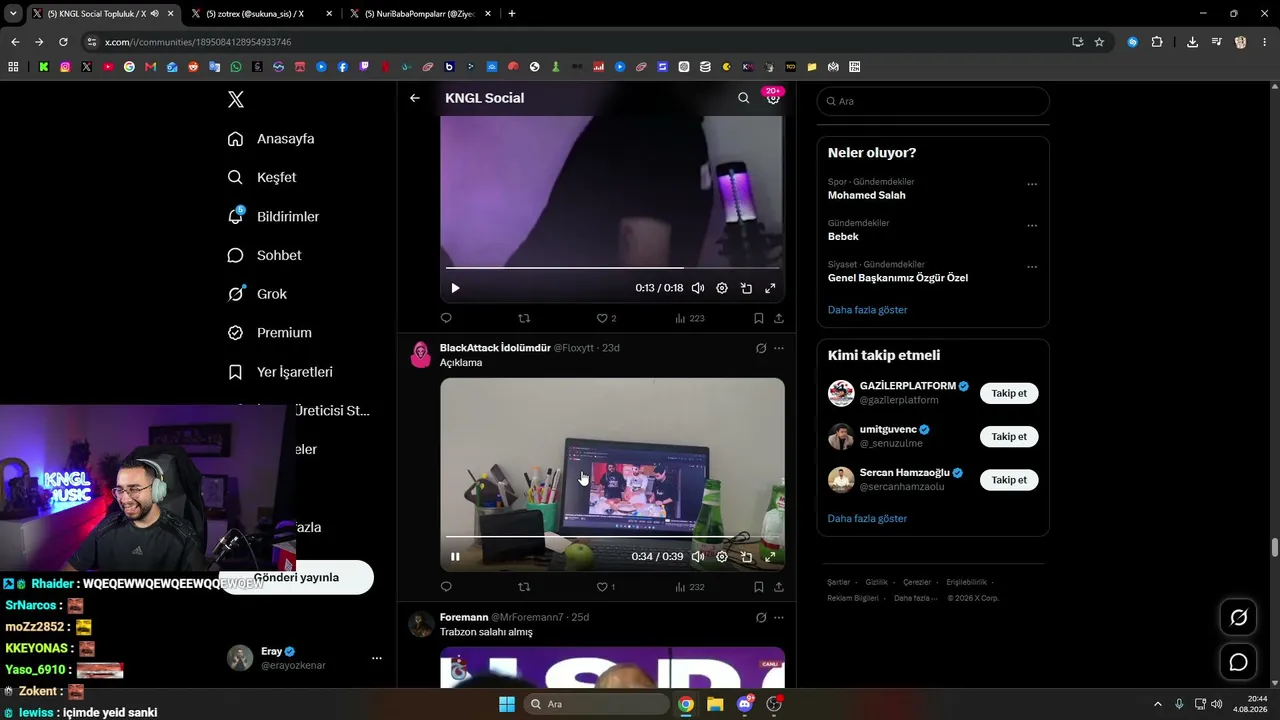Follow Sercan Hamzaoğlu with Takip et
Viewport: 1280px width, 720px height.
1009,480
